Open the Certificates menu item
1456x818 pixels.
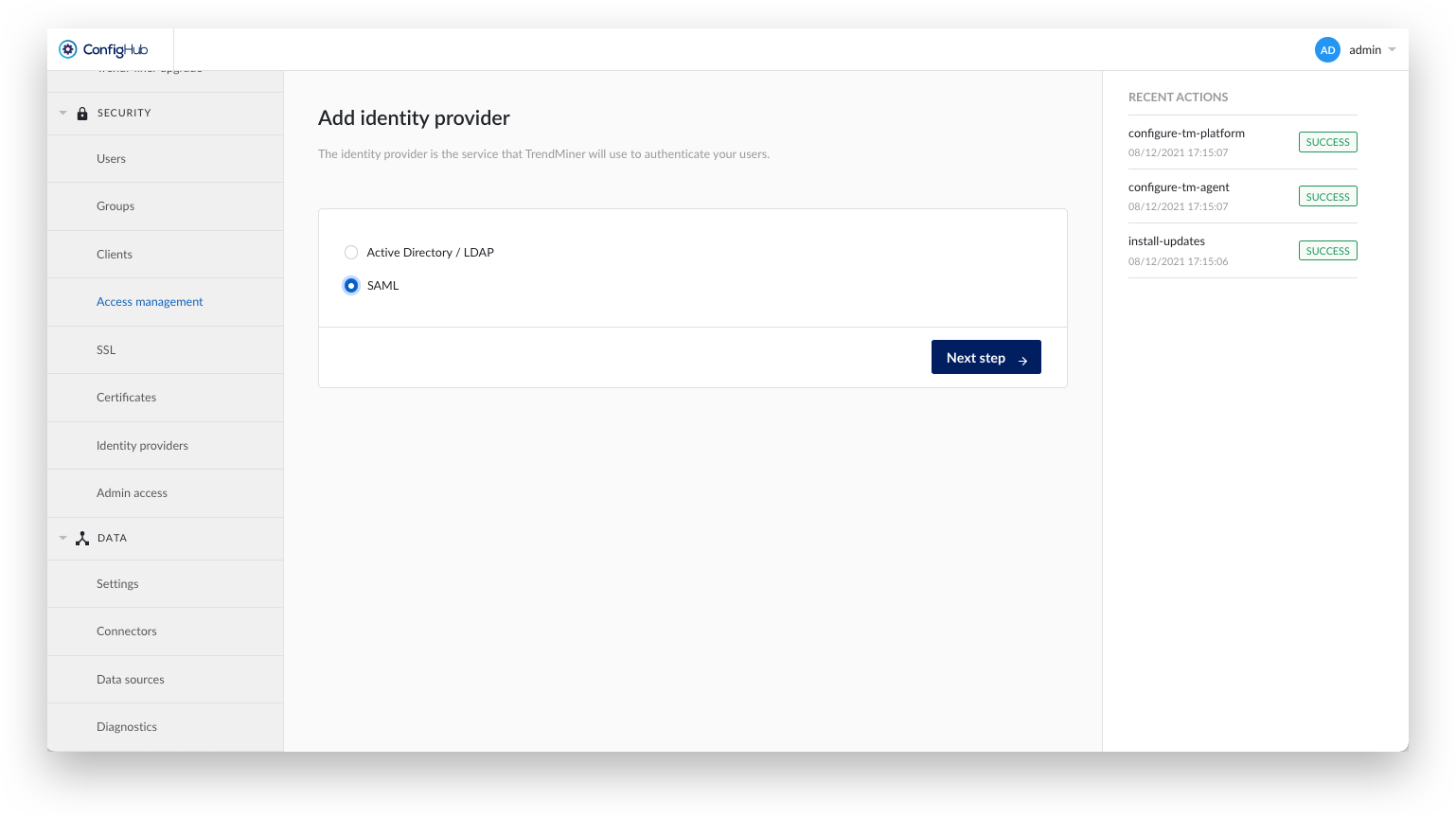(126, 398)
